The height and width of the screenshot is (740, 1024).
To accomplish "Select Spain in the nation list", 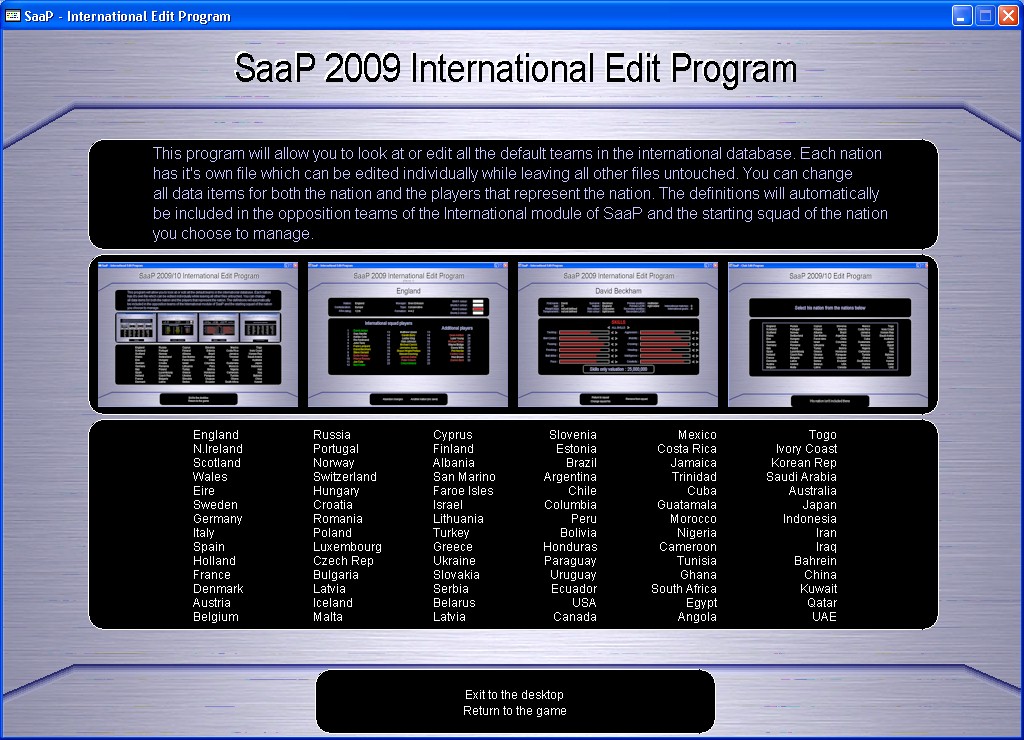I will click(x=208, y=547).
